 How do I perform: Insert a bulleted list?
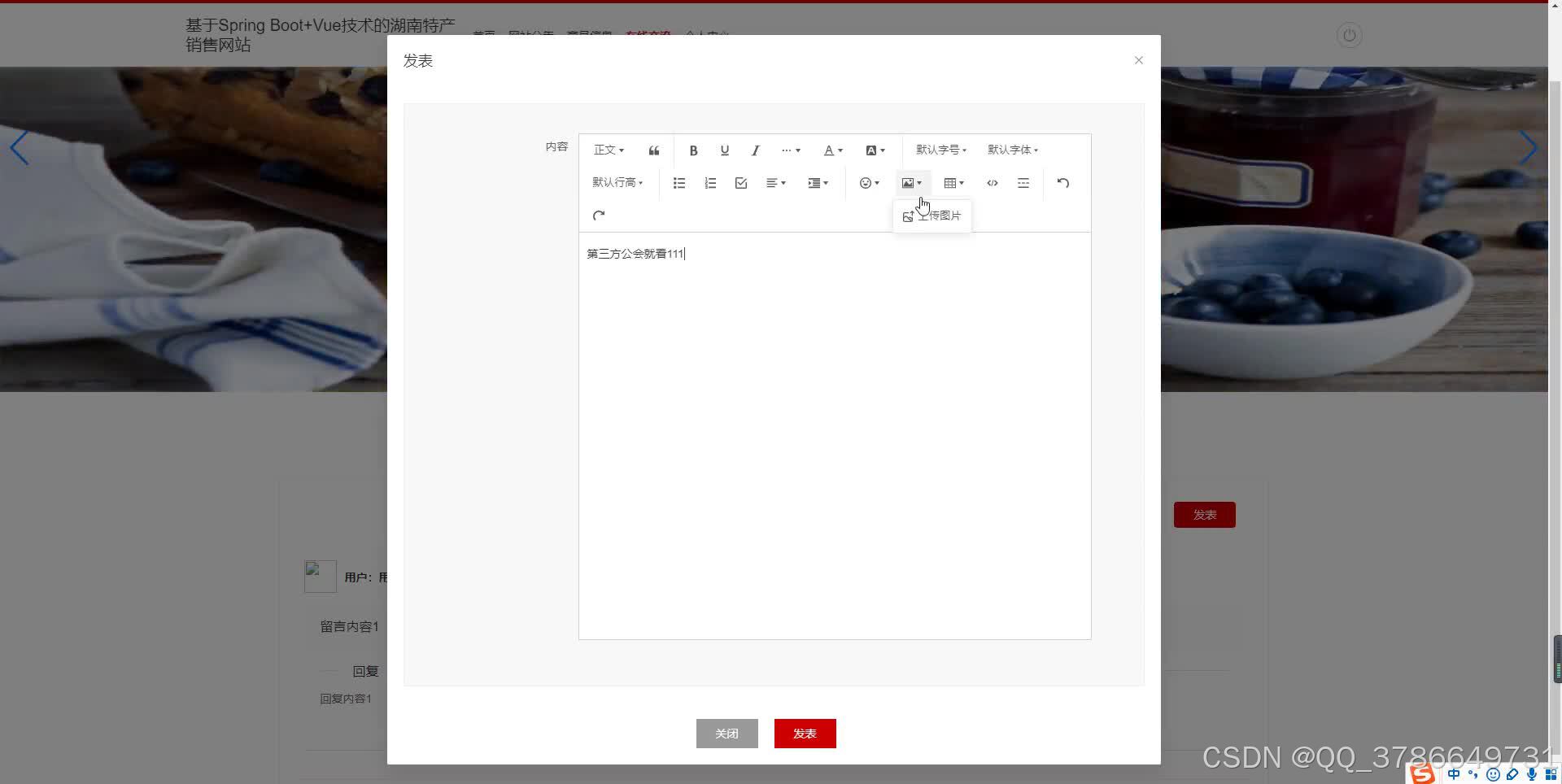coord(679,183)
